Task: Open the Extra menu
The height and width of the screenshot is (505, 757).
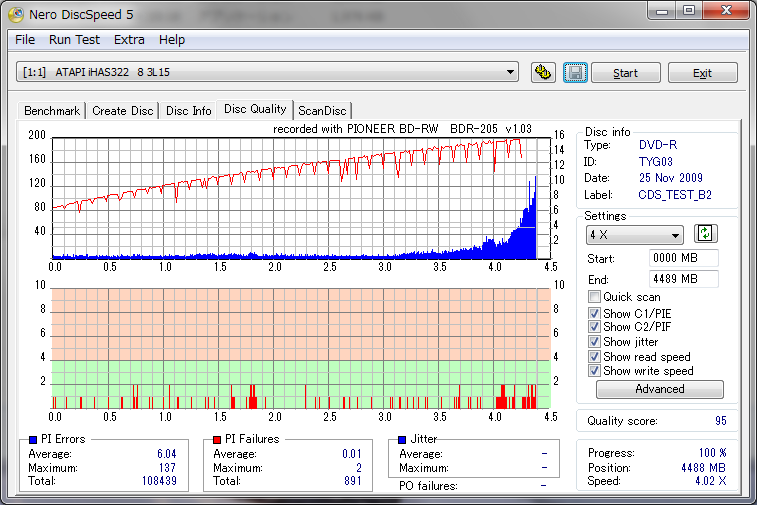Action: [129, 40]
